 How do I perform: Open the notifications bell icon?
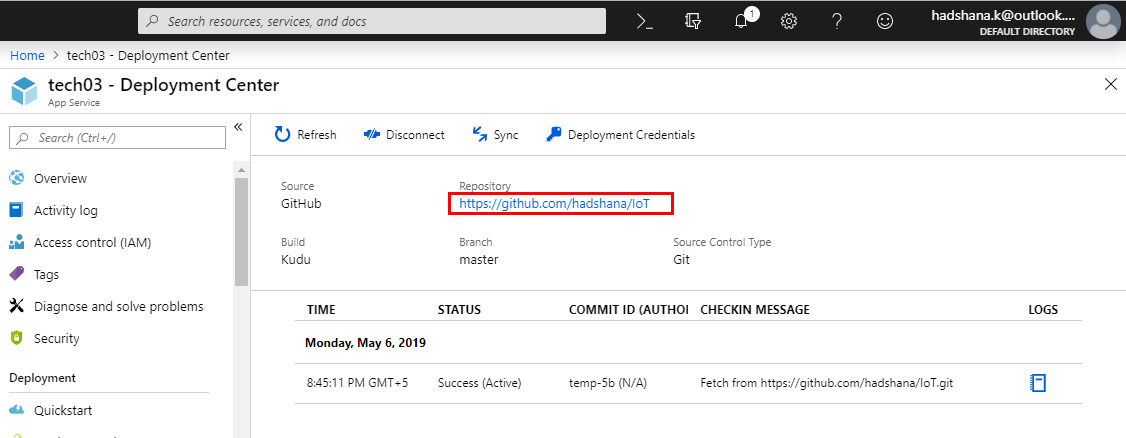point(742,21)
